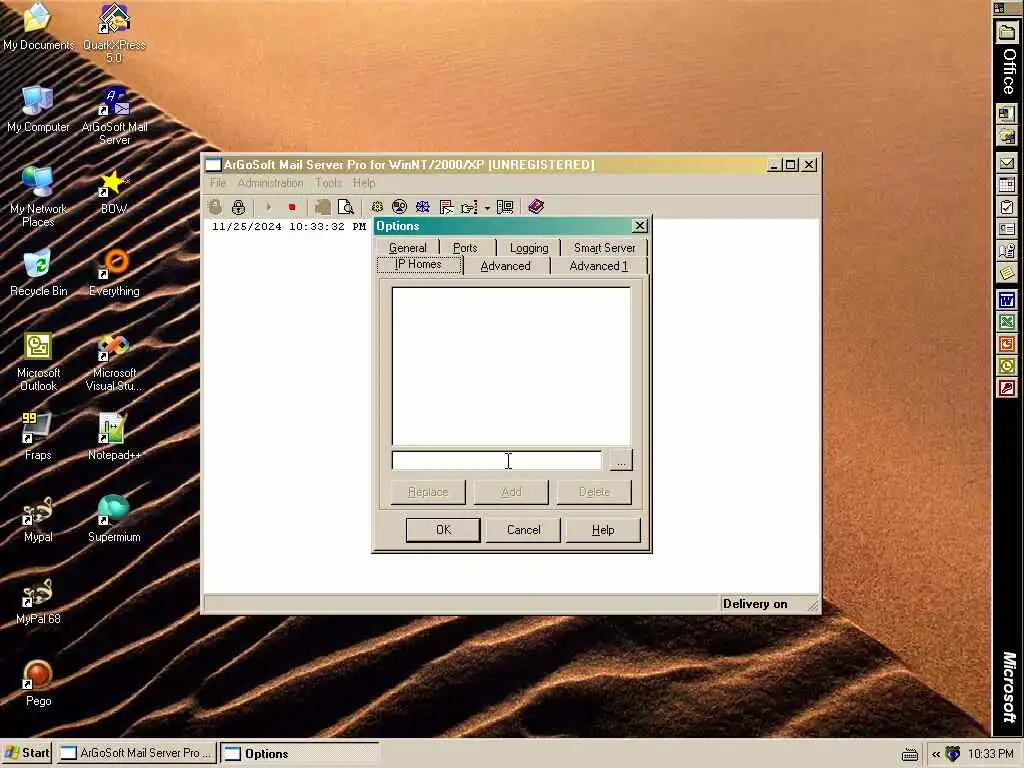Click the first greyed-out icon in the mail server toolbar

click(216, 207)
